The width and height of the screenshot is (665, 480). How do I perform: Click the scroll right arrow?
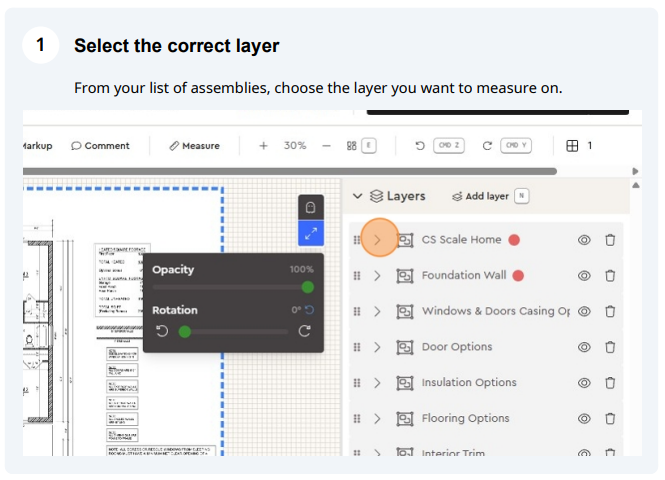635,171
